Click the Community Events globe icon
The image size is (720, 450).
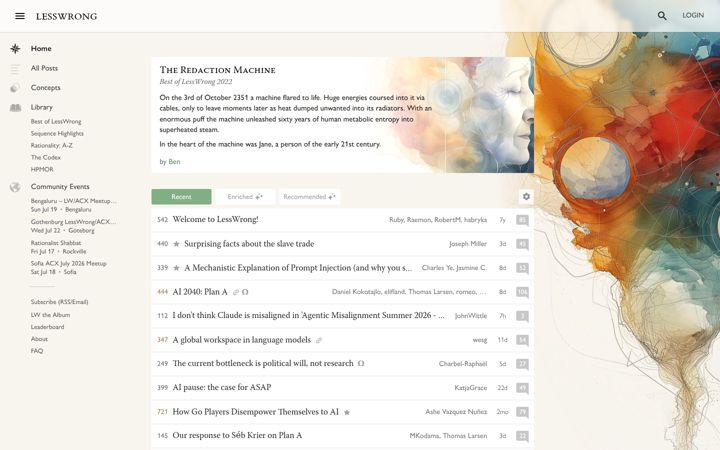click(x=15, y=187)
